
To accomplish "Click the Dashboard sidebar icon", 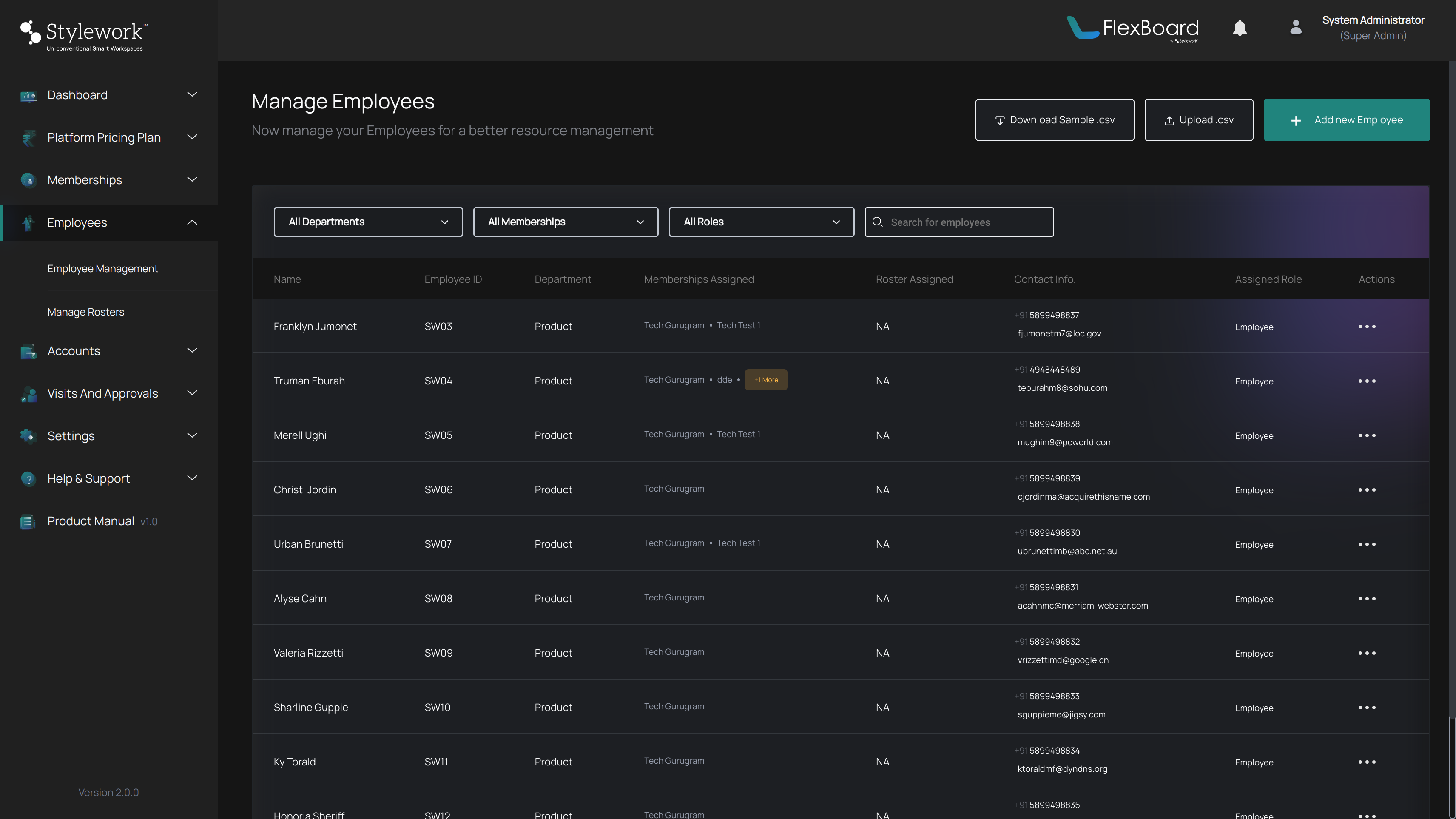I will pos(28,96).
